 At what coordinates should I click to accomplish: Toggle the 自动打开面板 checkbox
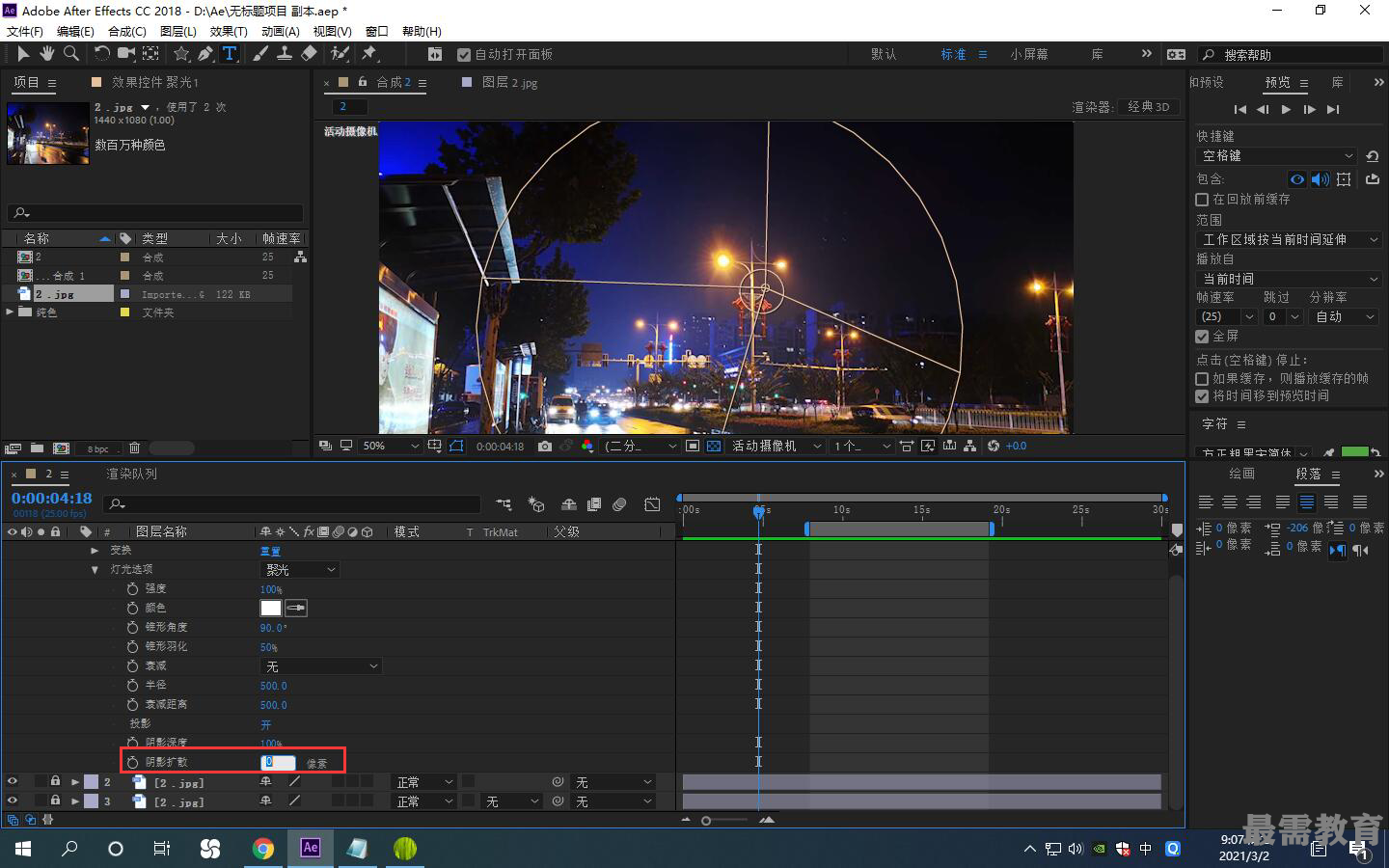tap(464, 55)
